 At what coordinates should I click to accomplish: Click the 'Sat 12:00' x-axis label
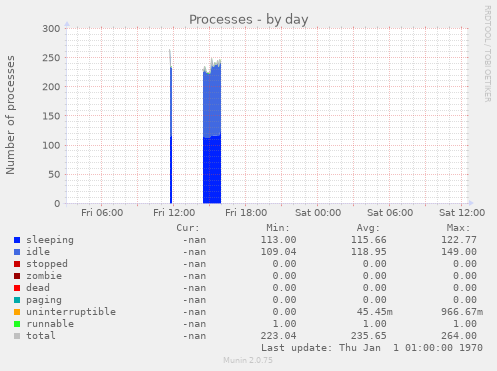[x=462, y=213]
